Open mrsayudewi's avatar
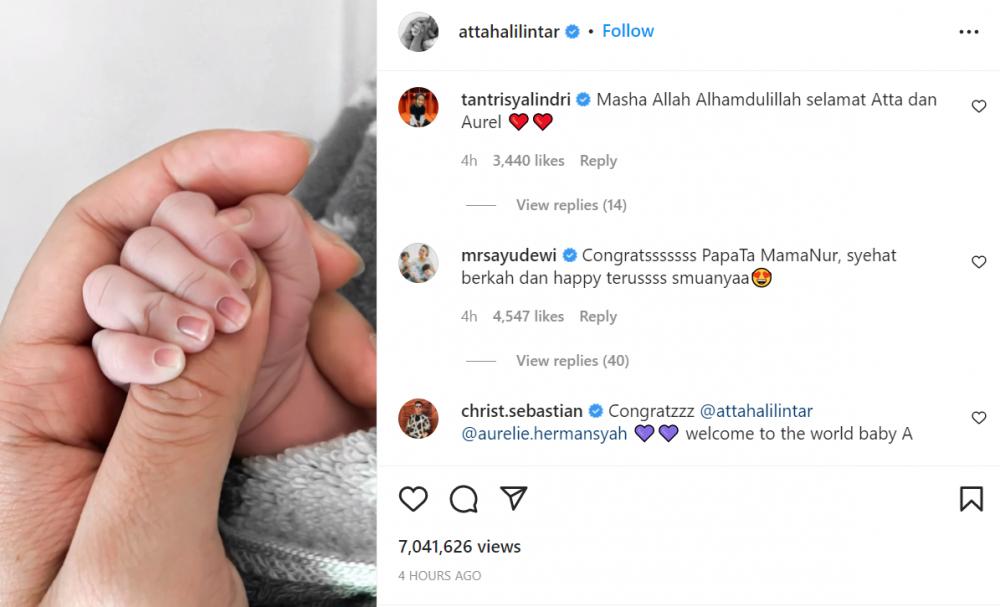 [x=418, y=263]
